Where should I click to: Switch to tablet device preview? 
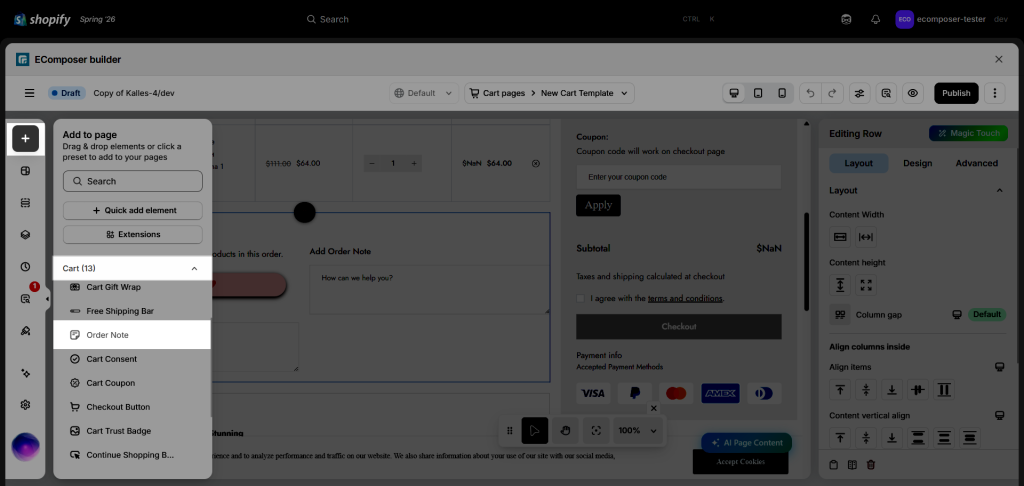click(x=758, y=93)
